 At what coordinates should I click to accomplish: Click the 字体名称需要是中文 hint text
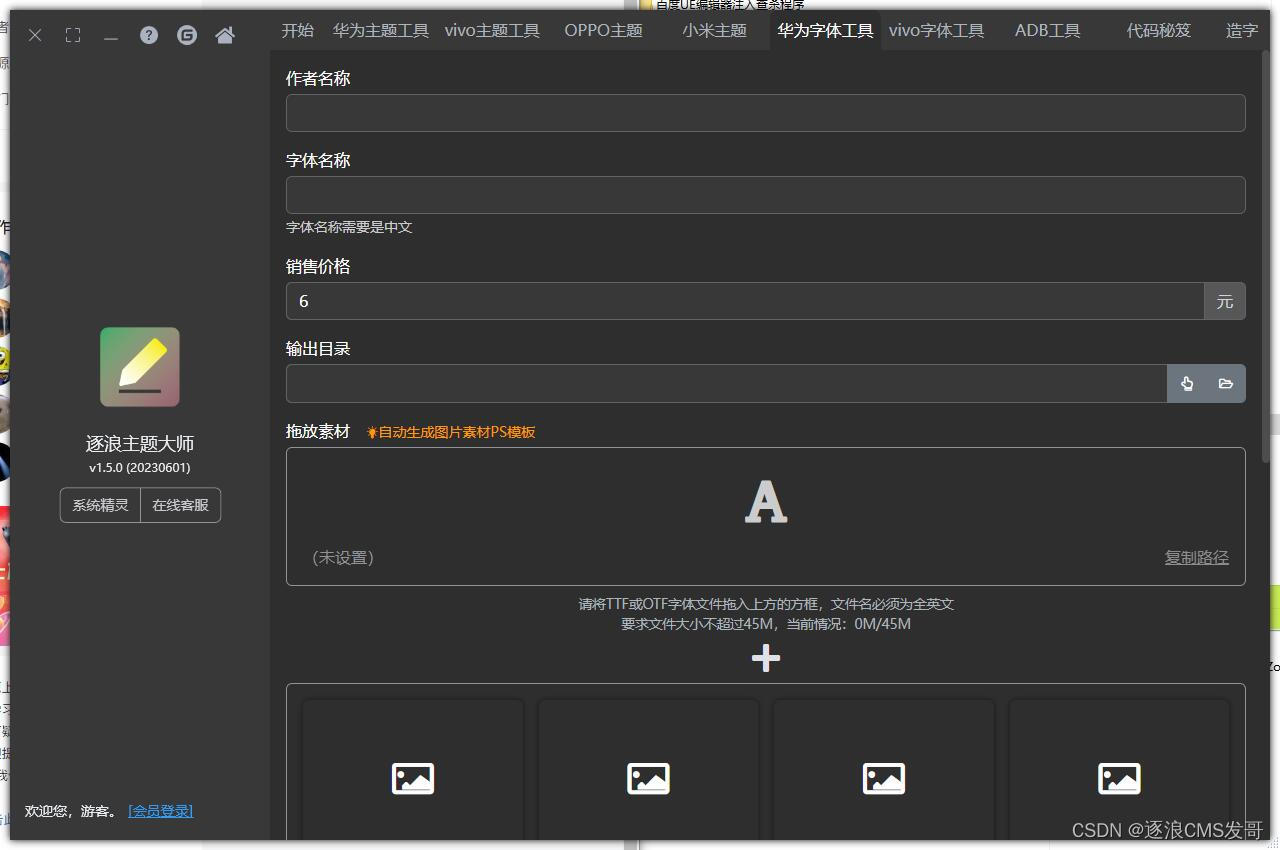point(349,227)
